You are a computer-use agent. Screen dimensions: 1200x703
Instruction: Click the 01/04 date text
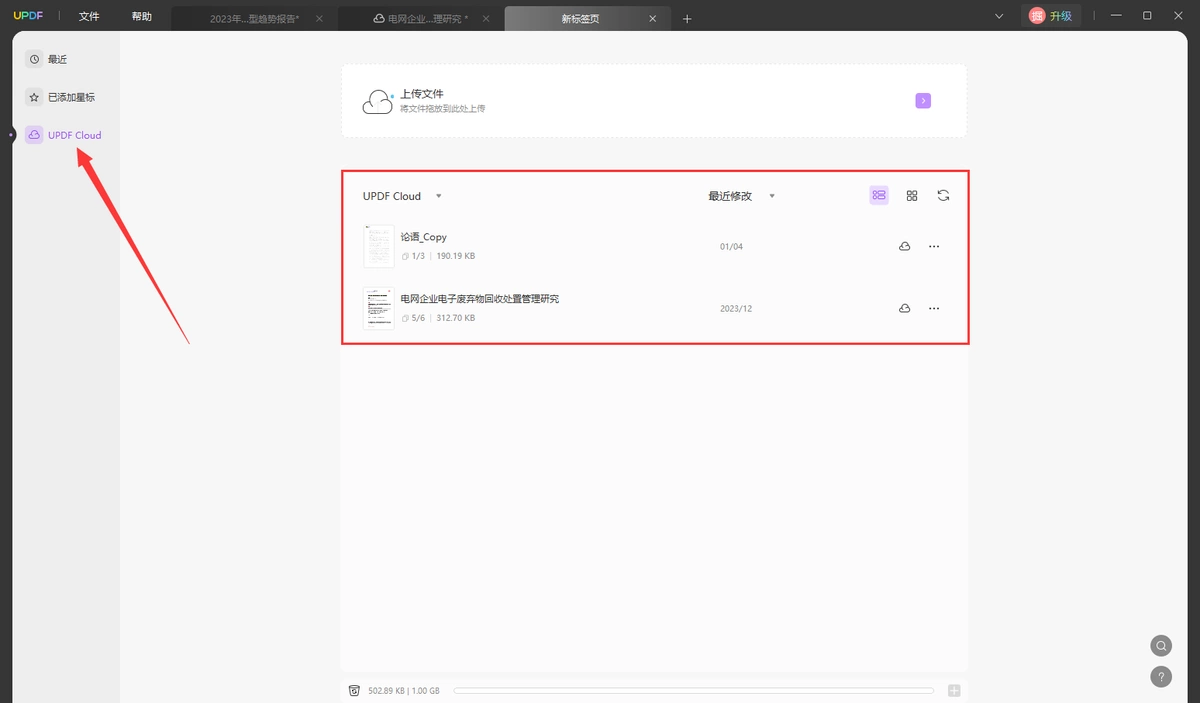[x=732, y=247]
